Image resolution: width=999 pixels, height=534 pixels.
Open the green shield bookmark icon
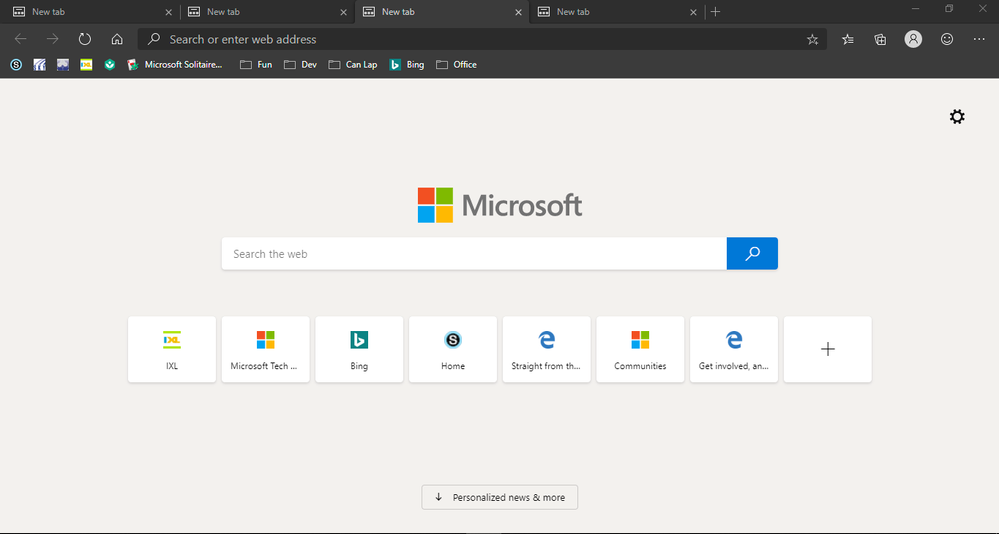pos(110,64)
